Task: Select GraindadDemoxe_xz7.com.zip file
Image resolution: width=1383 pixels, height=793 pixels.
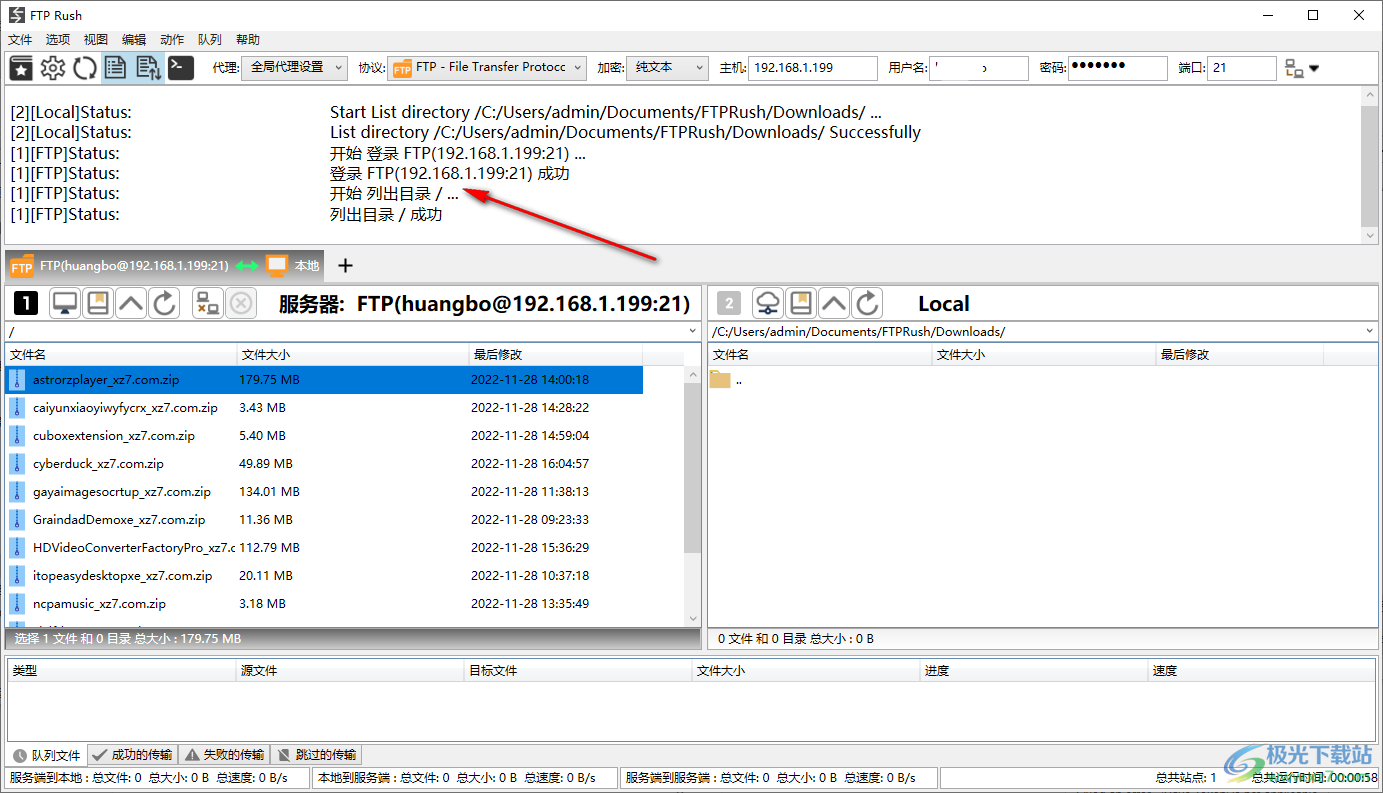Action: pyautogui.click(x=324, y=520)
